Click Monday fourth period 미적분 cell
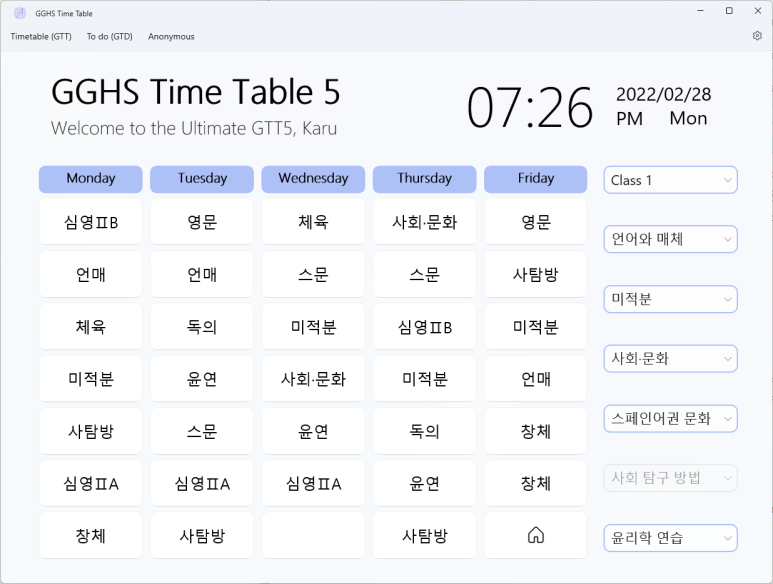773x584 pixels. pos(91,378)
